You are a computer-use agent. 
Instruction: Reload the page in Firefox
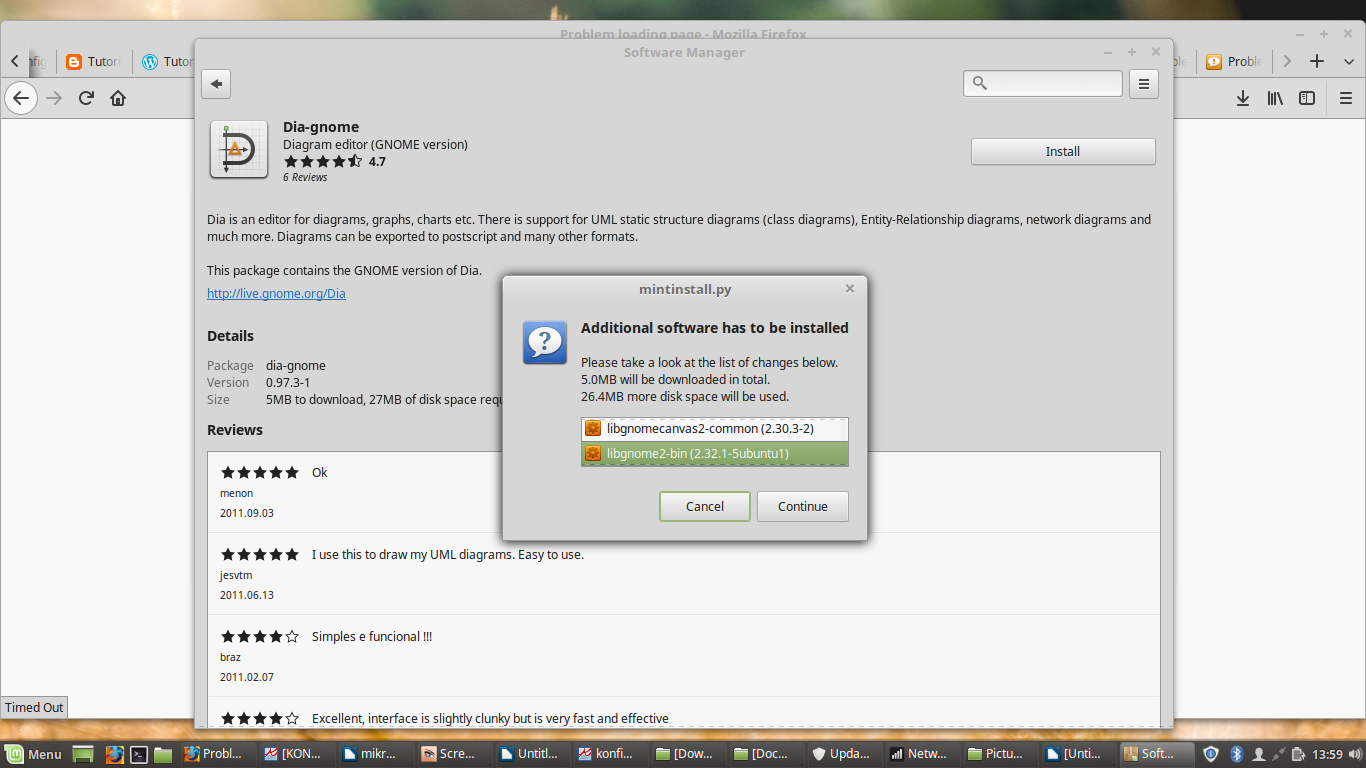coord(86,98)
